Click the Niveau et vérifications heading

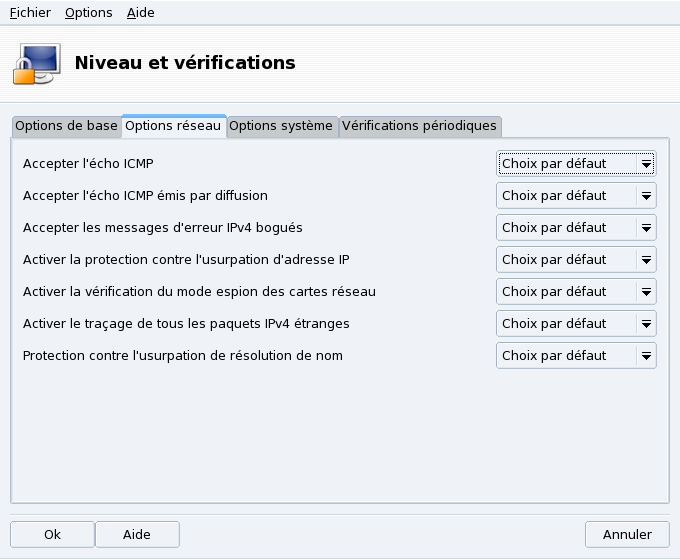point(185,62)
